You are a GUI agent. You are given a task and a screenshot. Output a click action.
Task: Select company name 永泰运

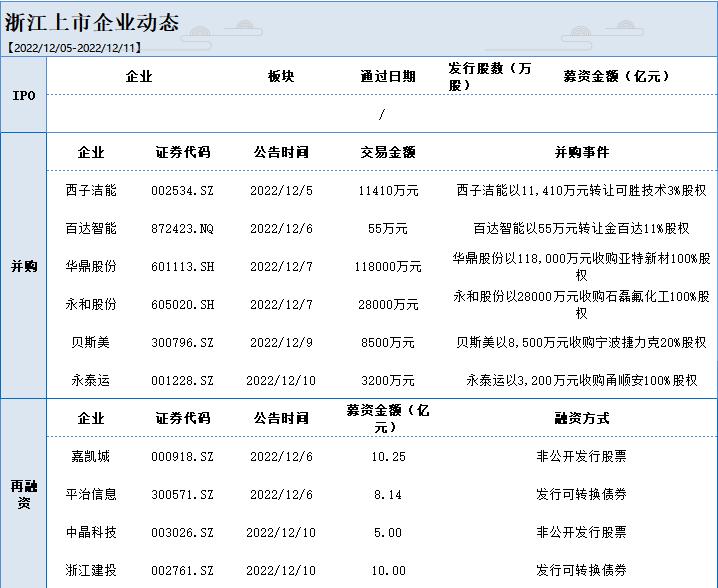[91, 380]
